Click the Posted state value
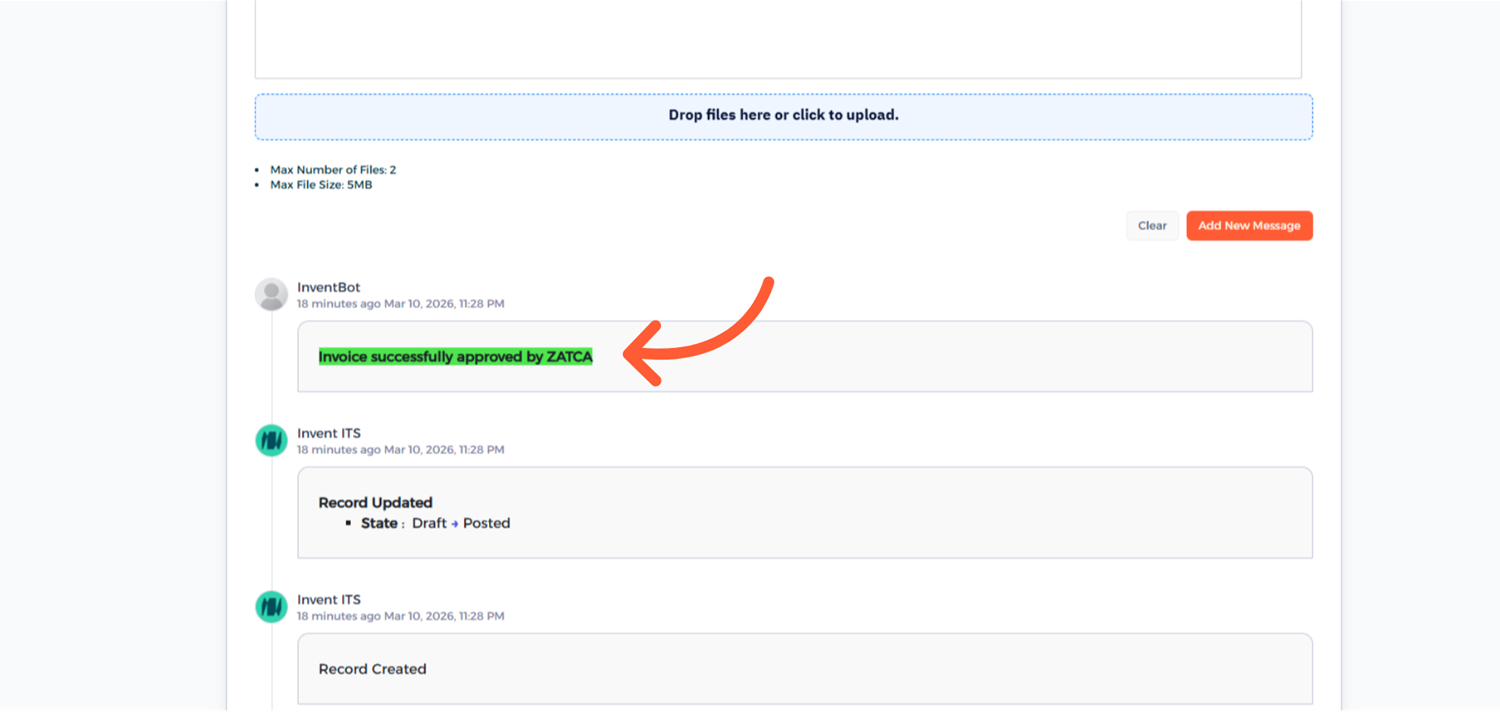Screen dimensions: 1500x712 (x=487, y=524)
